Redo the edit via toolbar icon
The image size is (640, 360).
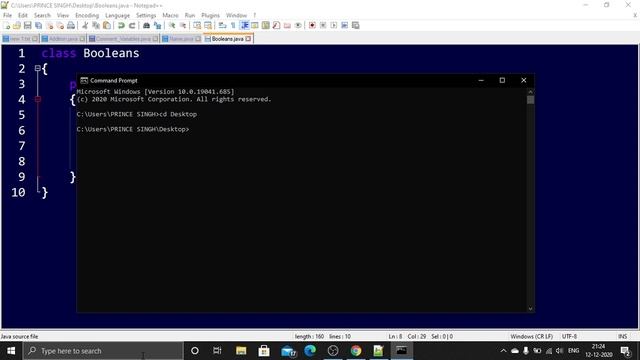(132, 25)
